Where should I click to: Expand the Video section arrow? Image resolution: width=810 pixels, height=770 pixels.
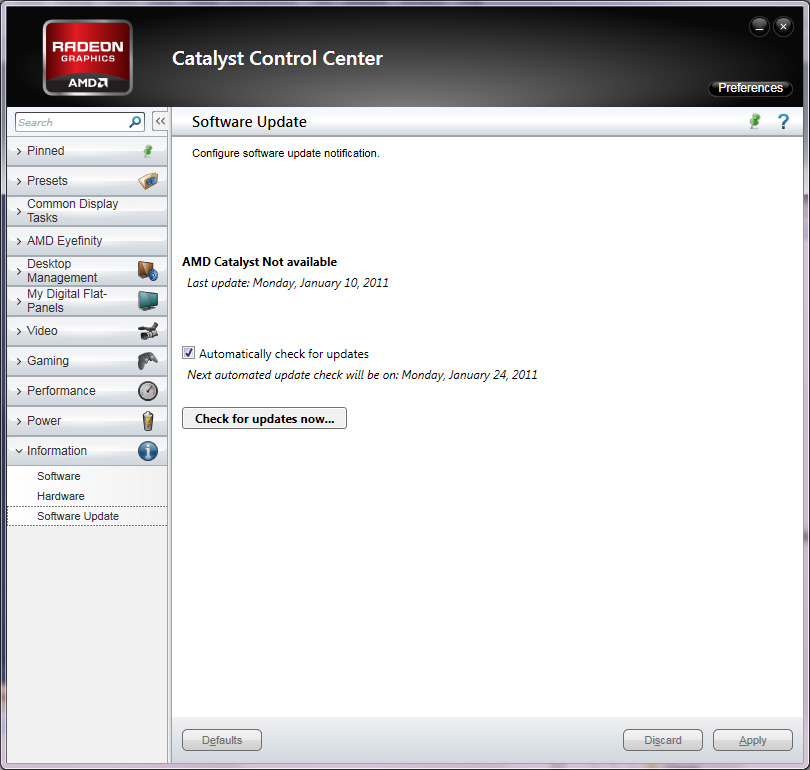coord(19,331)
